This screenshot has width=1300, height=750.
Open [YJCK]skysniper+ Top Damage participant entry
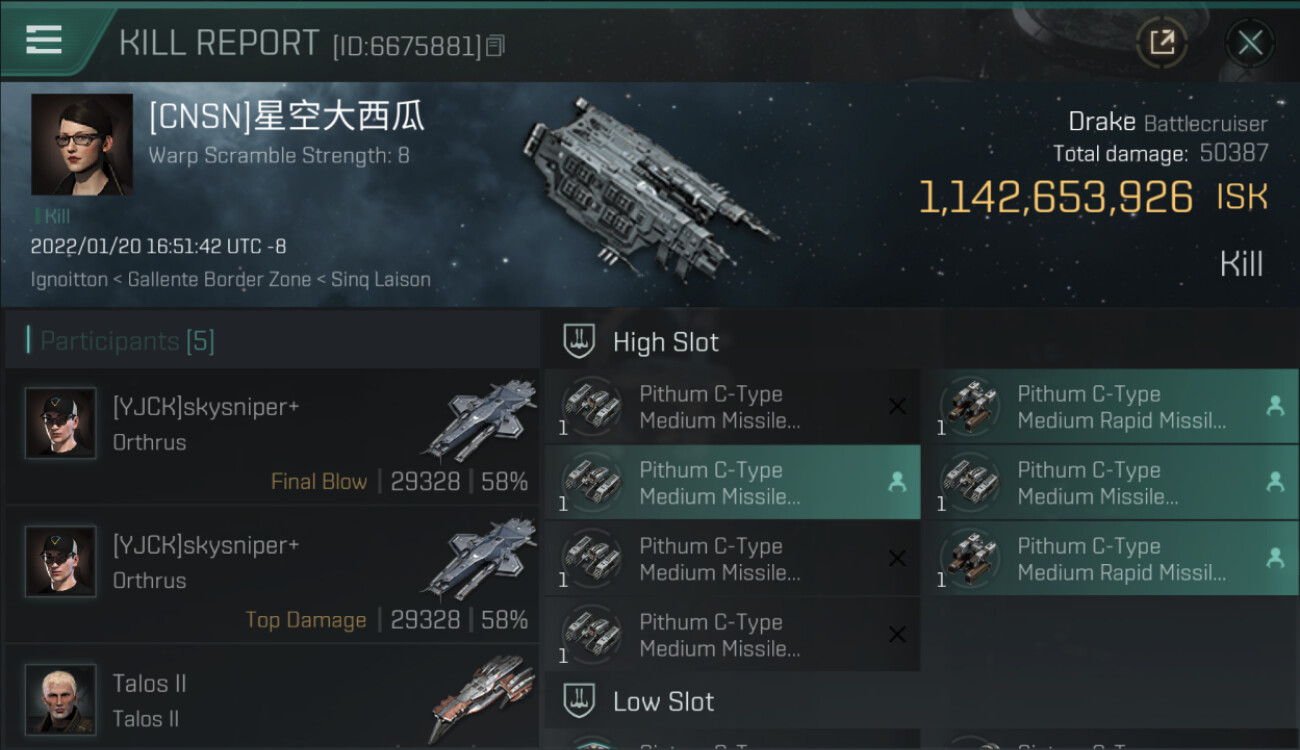tap(272, 576)
